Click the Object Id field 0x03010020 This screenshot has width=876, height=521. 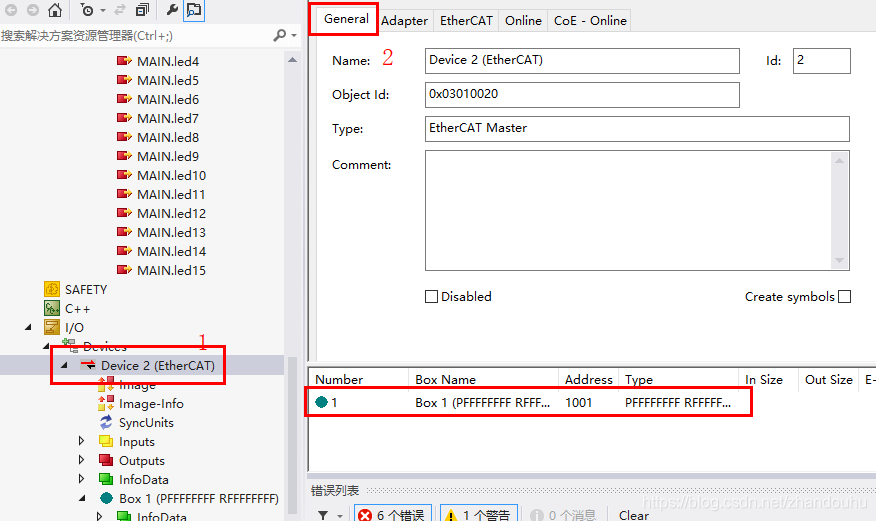click(x=582, y=94)
